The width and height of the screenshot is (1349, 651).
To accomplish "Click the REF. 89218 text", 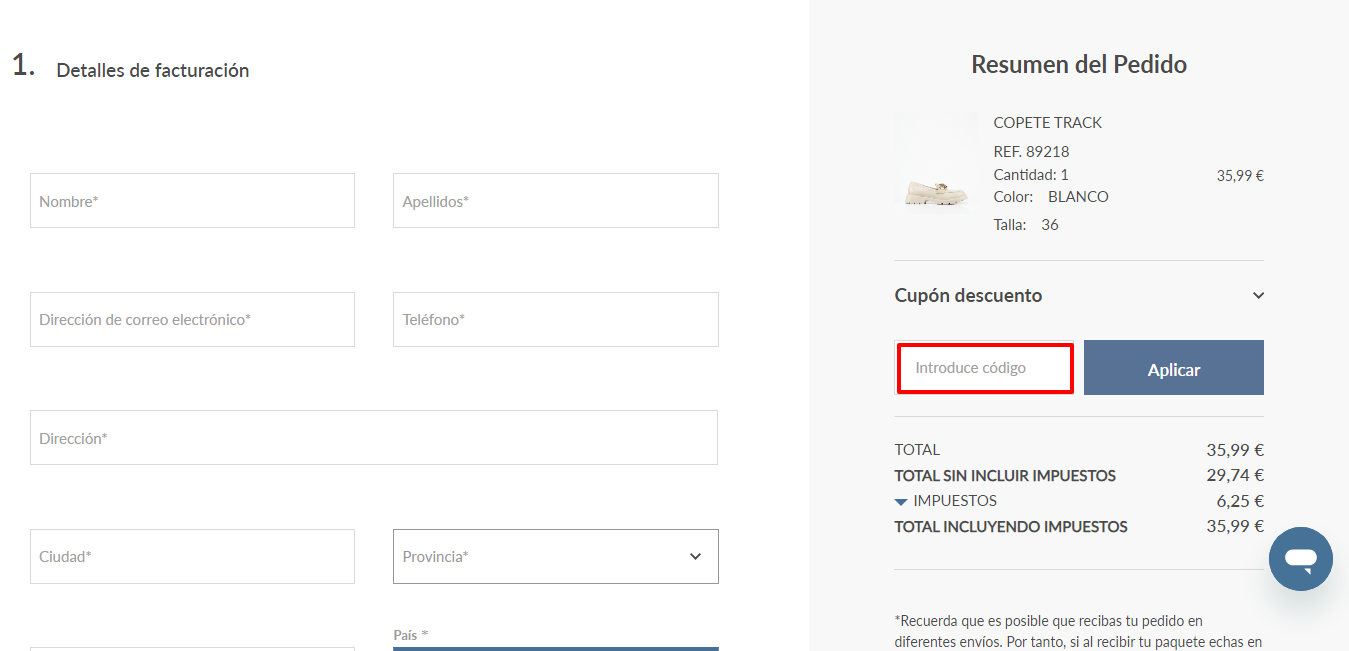I will [1031, 152].
